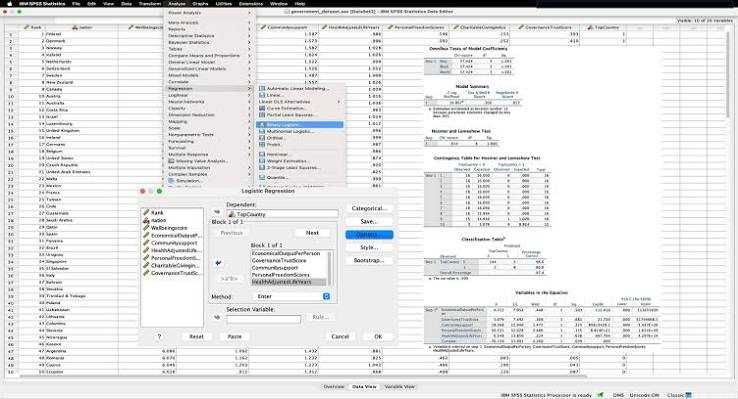Switch to the Data View tab
Screen dimensions: 738x399
coord(364,387)
